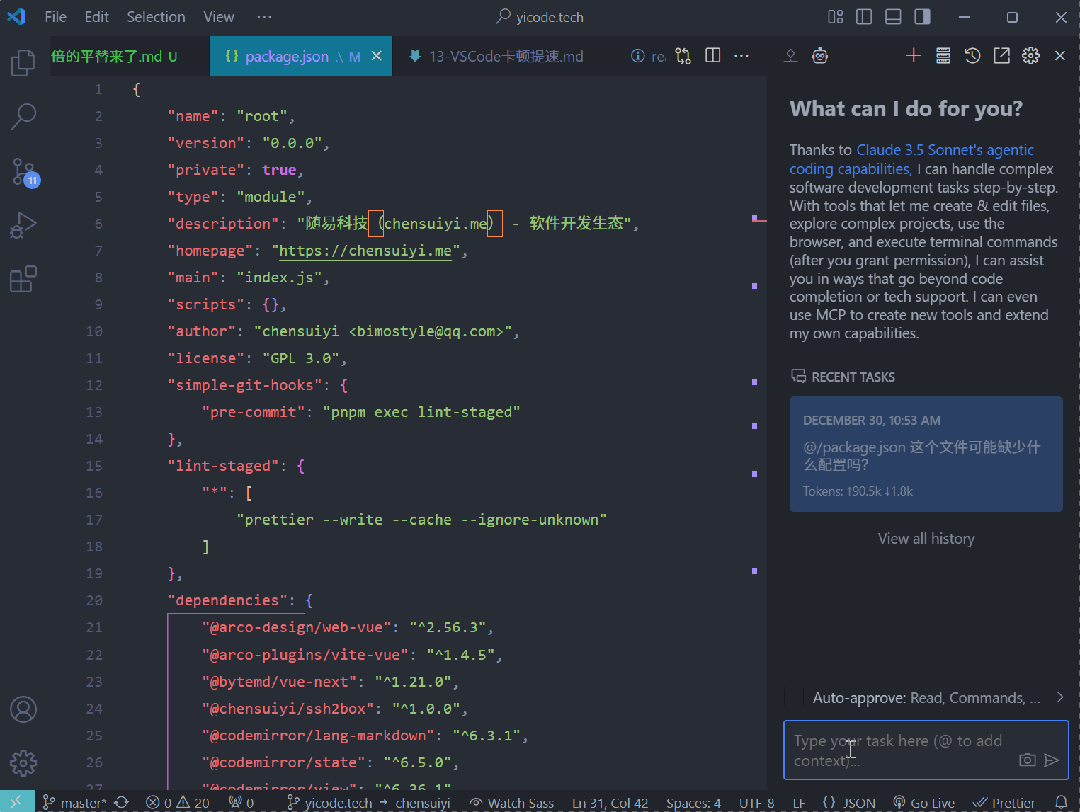Open the Selection menu
Image resolution: width=1080 pixels, height=812 pixels.
coord(155,17)
